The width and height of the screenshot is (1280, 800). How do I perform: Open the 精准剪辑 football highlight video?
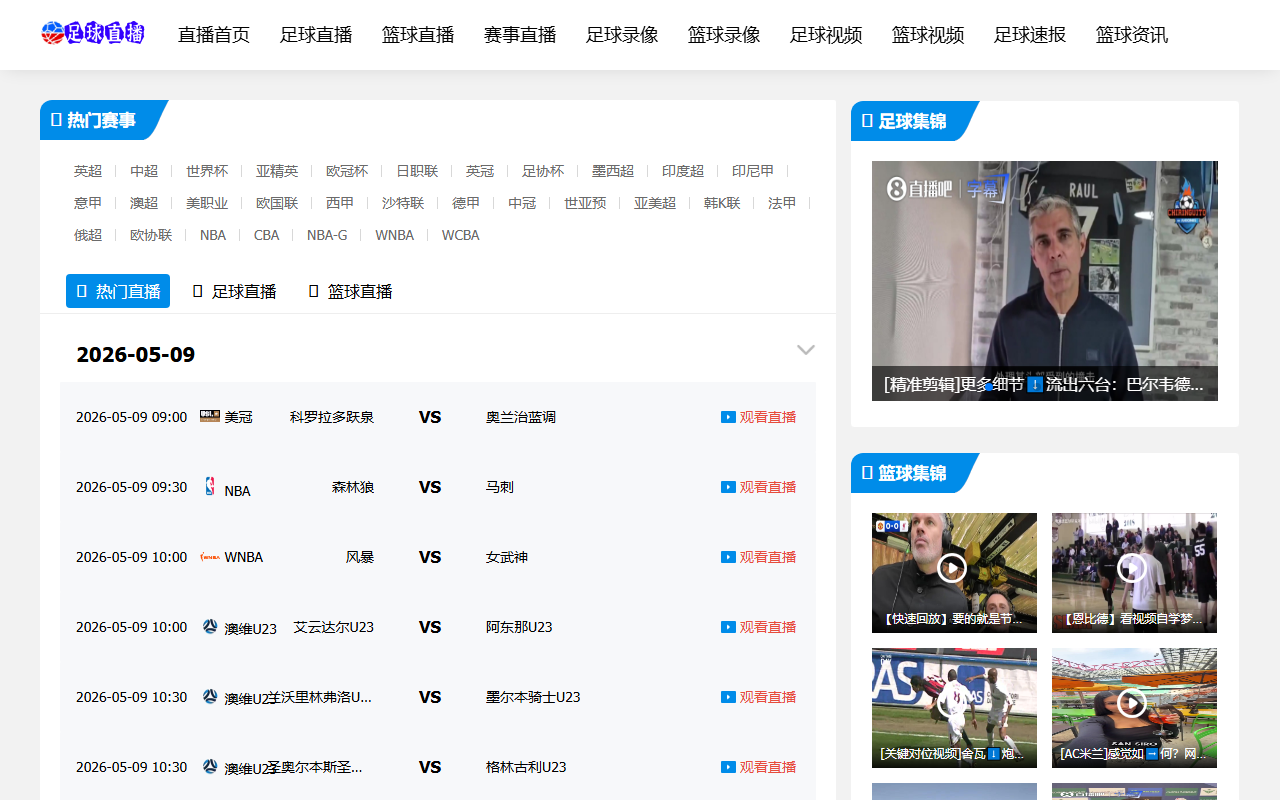[x=1045, y=281]
